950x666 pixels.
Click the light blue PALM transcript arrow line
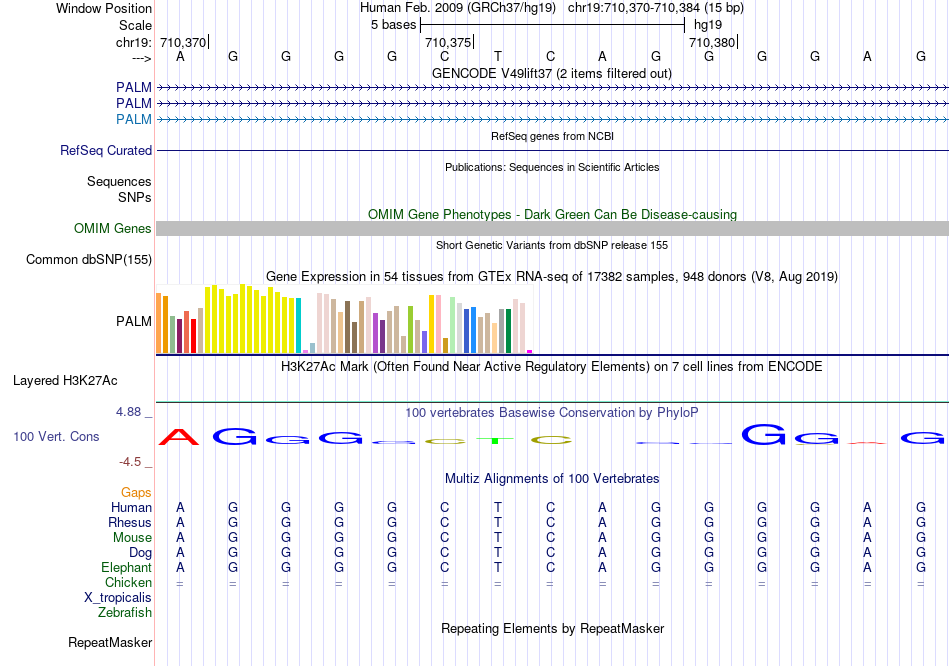tap(552, 119)
